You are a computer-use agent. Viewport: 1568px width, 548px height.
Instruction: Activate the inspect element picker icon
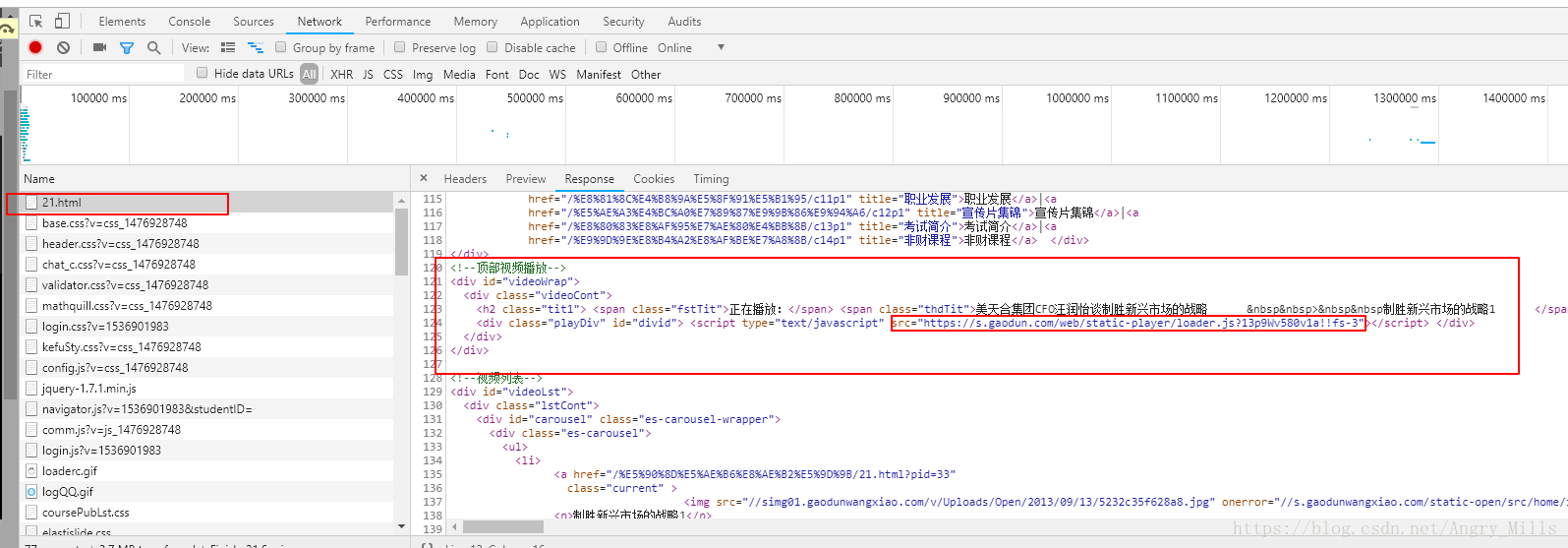tap(36, 21)
